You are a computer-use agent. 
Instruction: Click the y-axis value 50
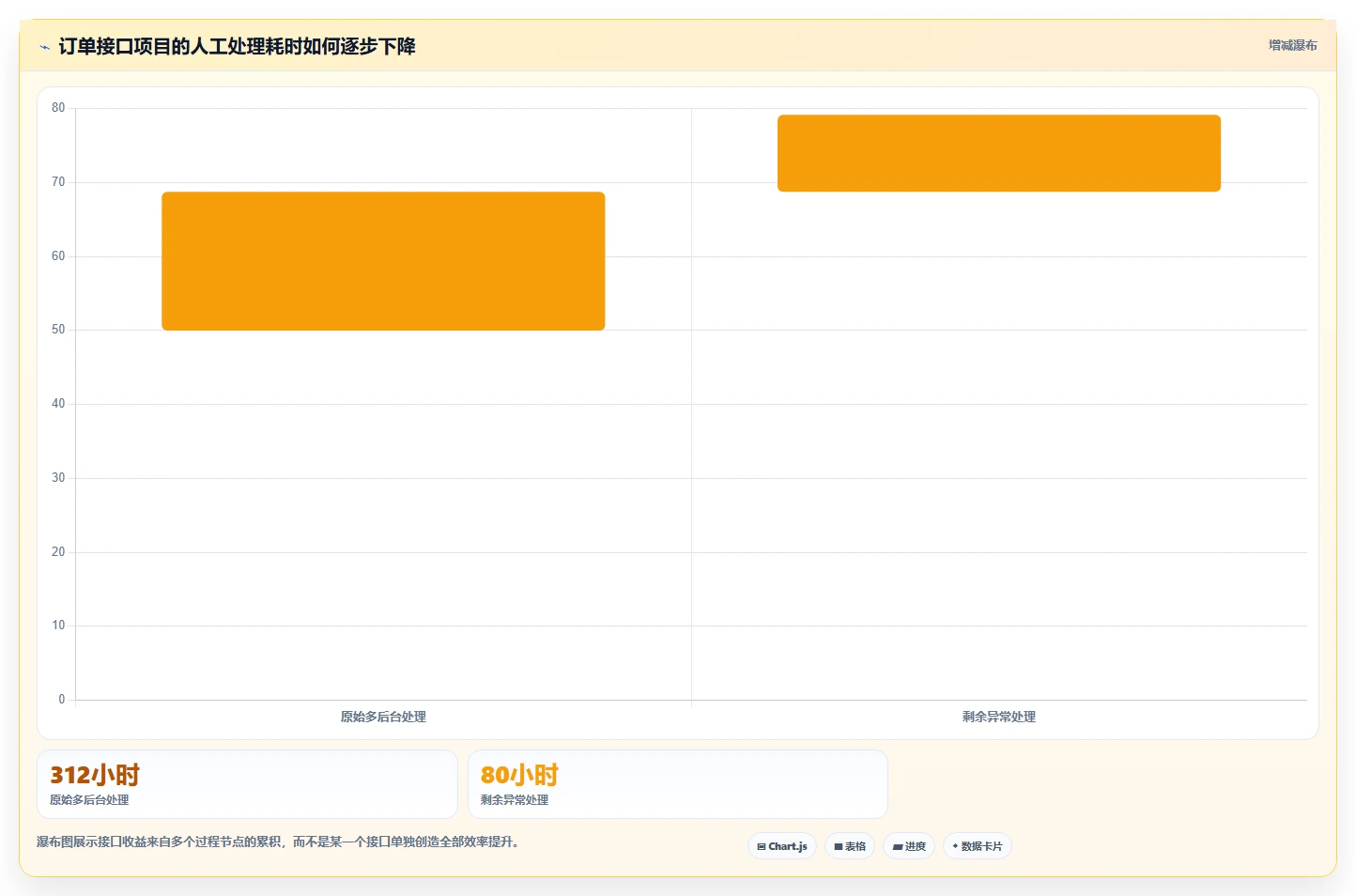tap(58, 330)
